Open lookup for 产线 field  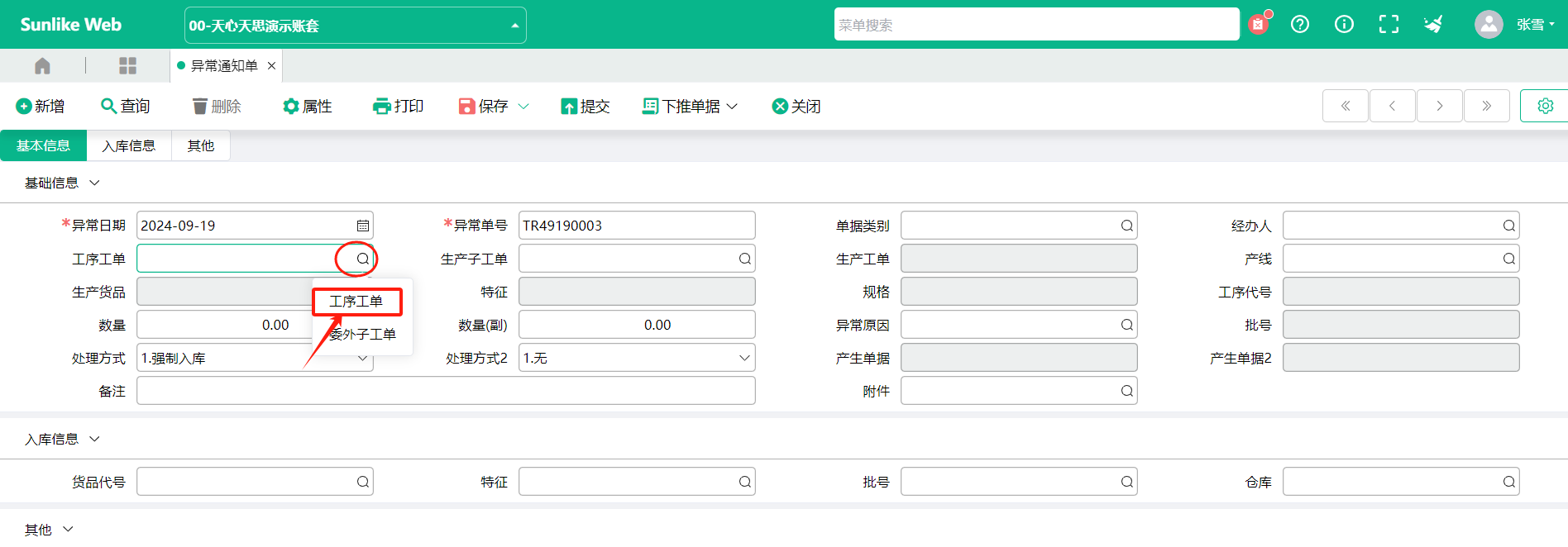tap(1509, 259)
